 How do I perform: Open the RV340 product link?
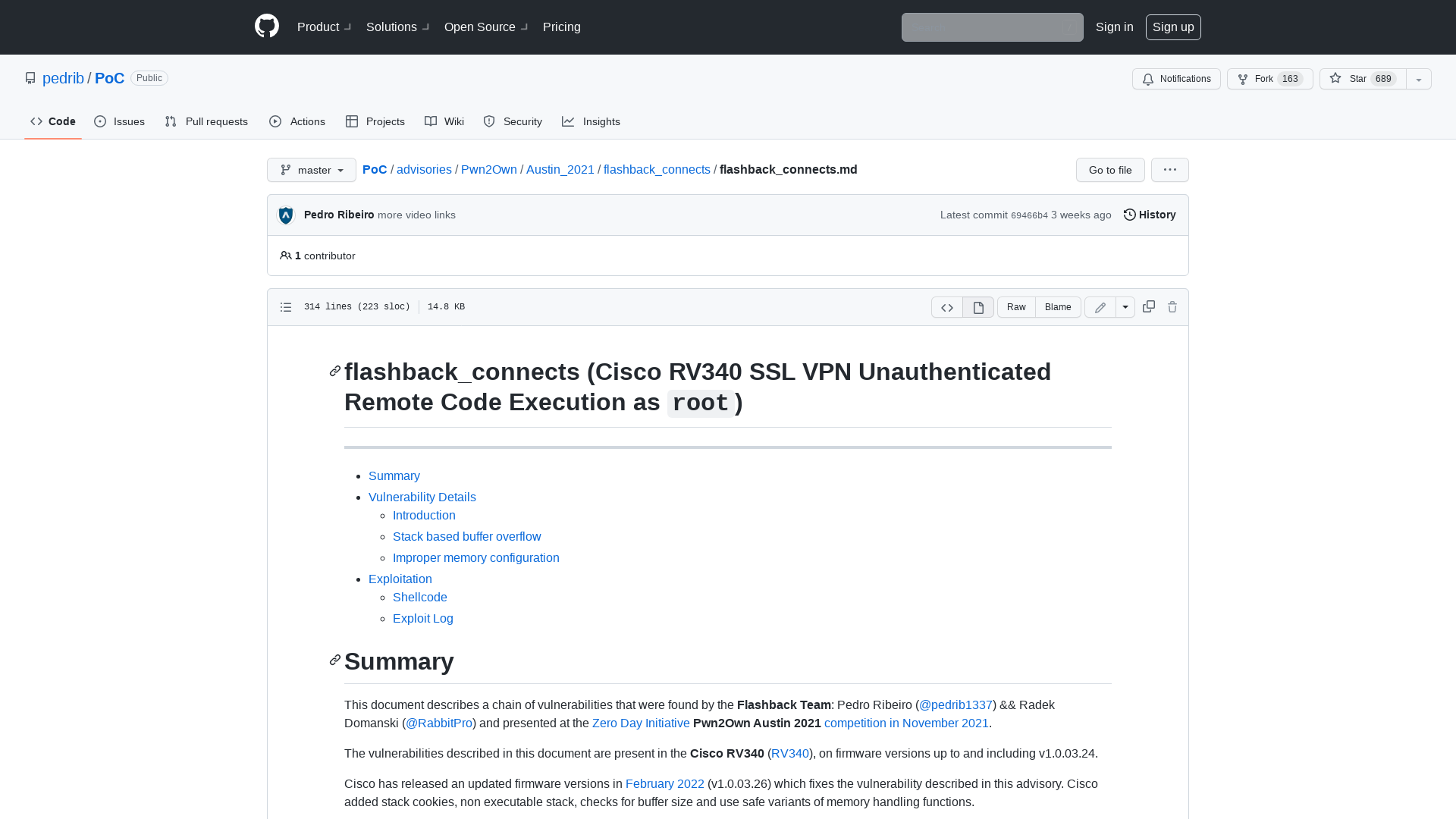point(790,754)
